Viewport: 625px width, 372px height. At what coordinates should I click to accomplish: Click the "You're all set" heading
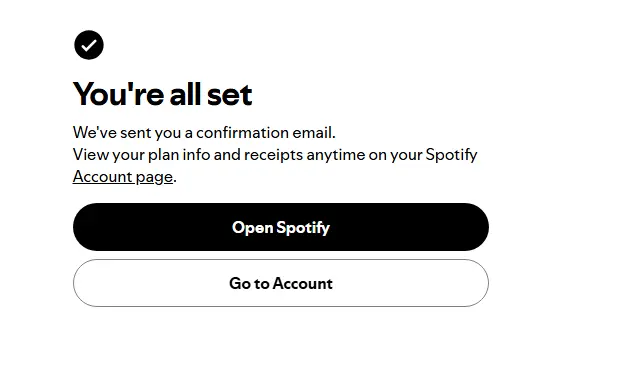click(x=163, y=94)
